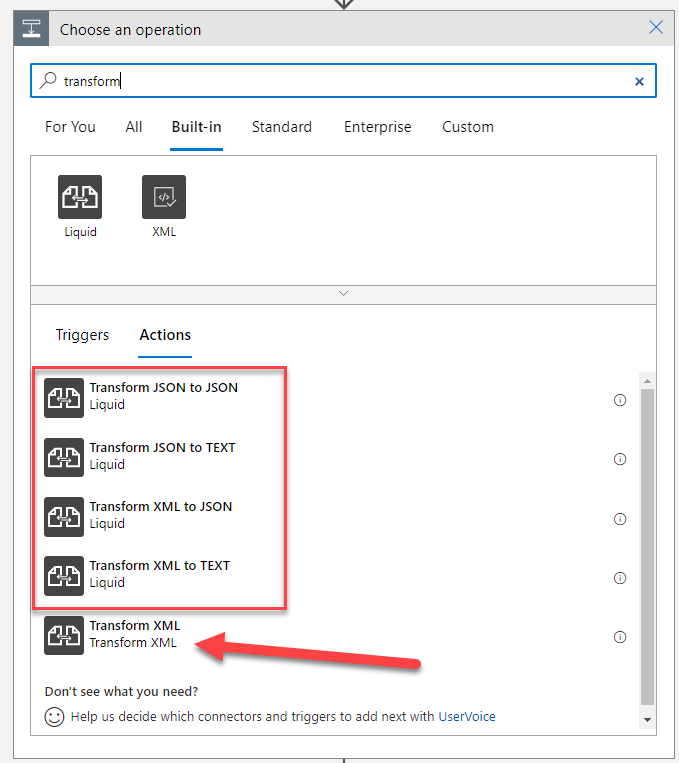
Task: Select the XML connector icon
Action: point(164,197)
